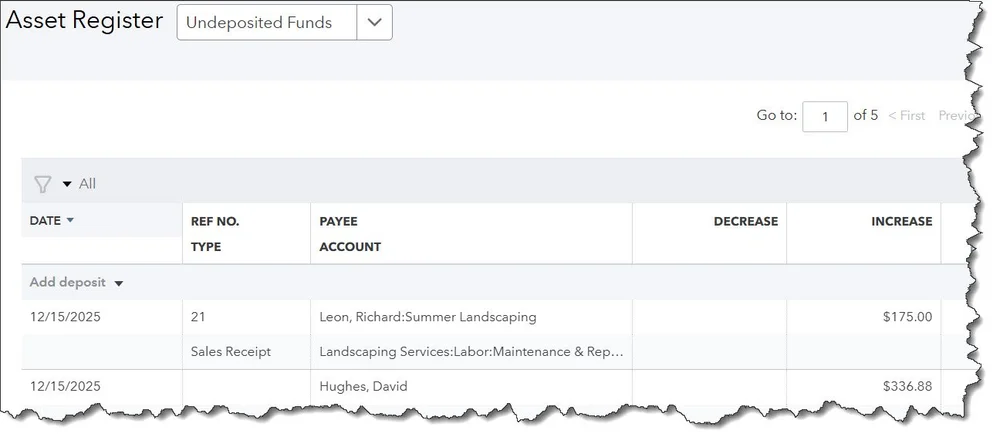This screenshot has width=1000, height=438.
Task: Click the PAYEE column header
Action: click(x=339, y=221)
